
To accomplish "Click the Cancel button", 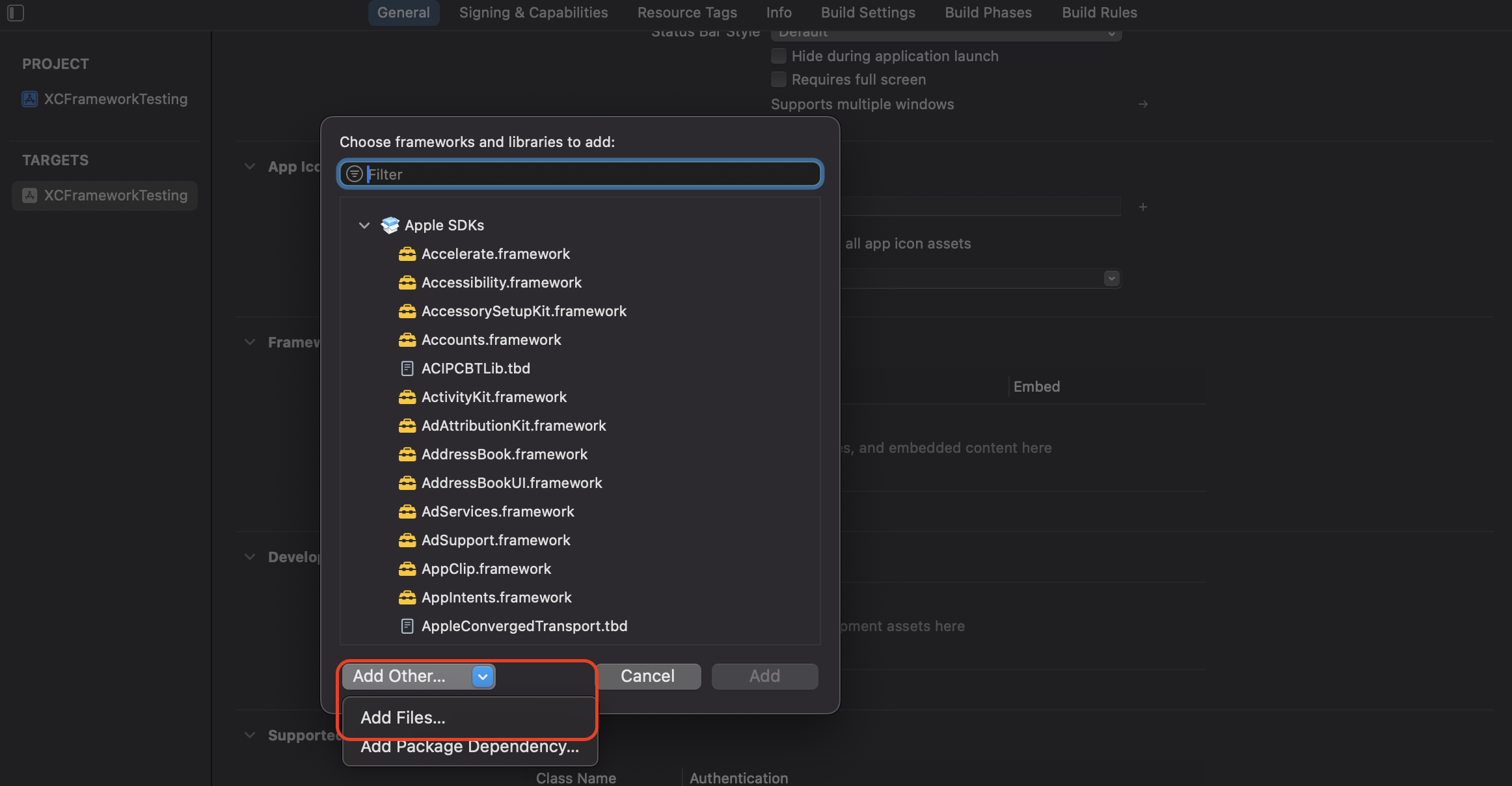I will (648, 677).
